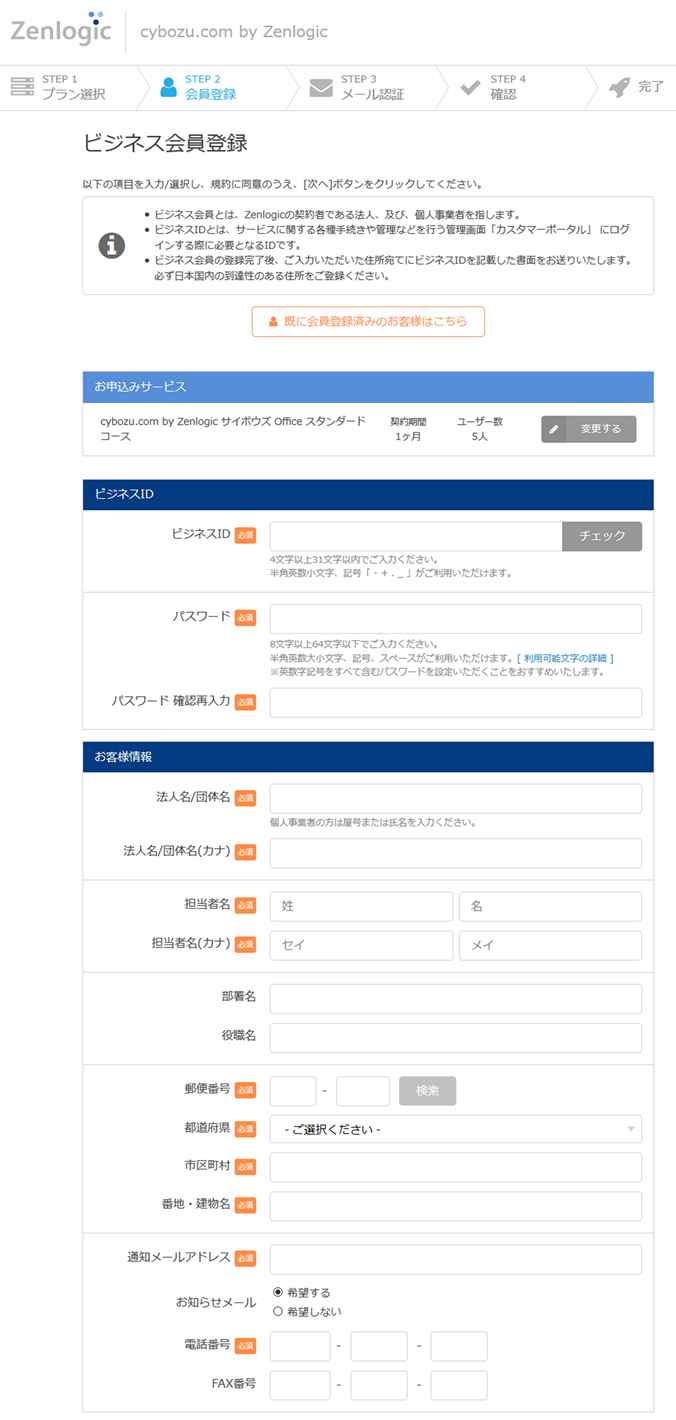Focus パスワード 確認再入力 field

tap(456, 702)
